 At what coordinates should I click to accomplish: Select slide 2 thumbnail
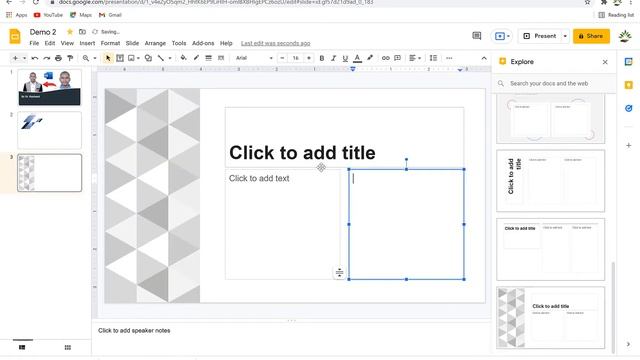tap(49, 130)
